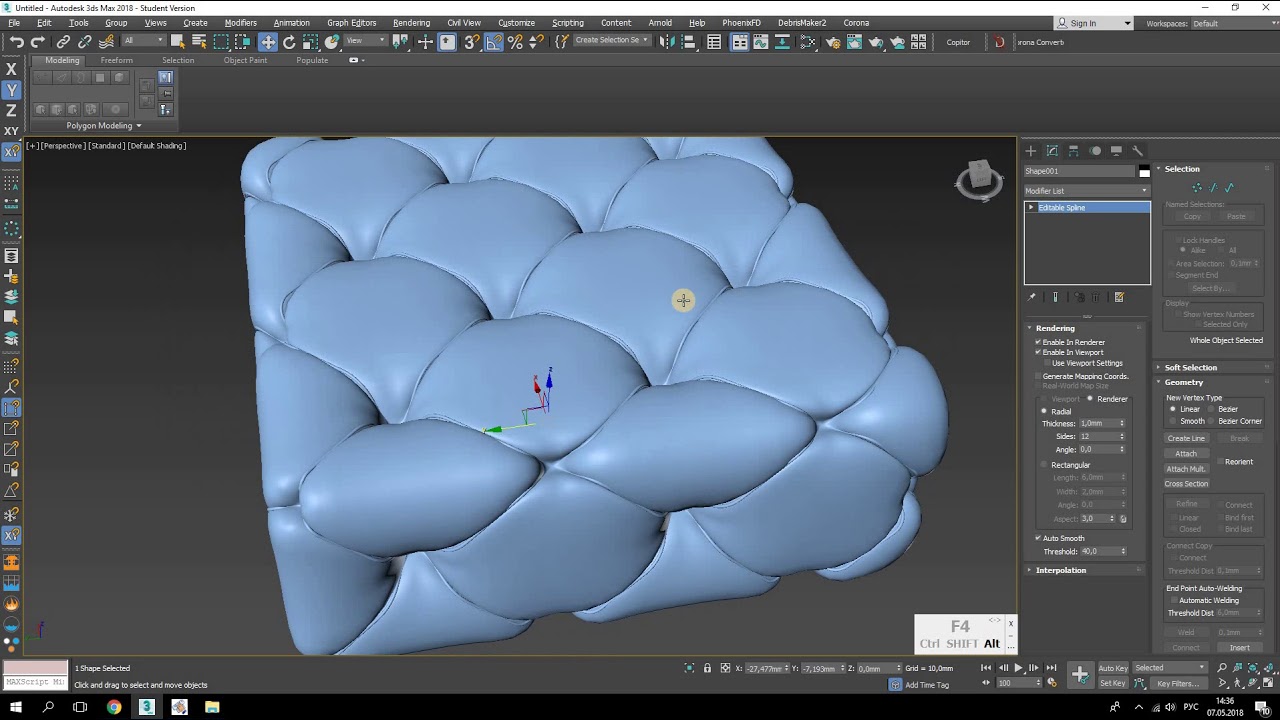The width and height of the screenshot is (1280, 720).
Task: Click the Shape001 object color swatch
Action: tap(1144, 172)
